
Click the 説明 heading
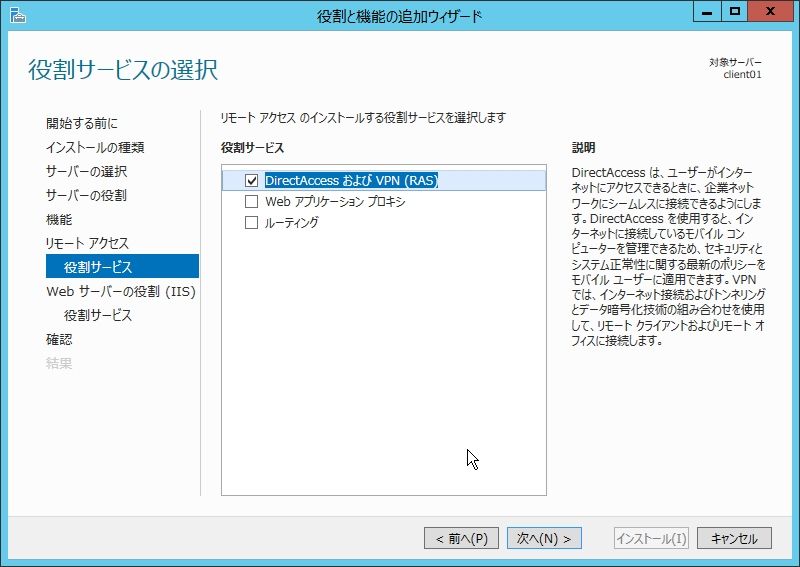pos(583,147)
